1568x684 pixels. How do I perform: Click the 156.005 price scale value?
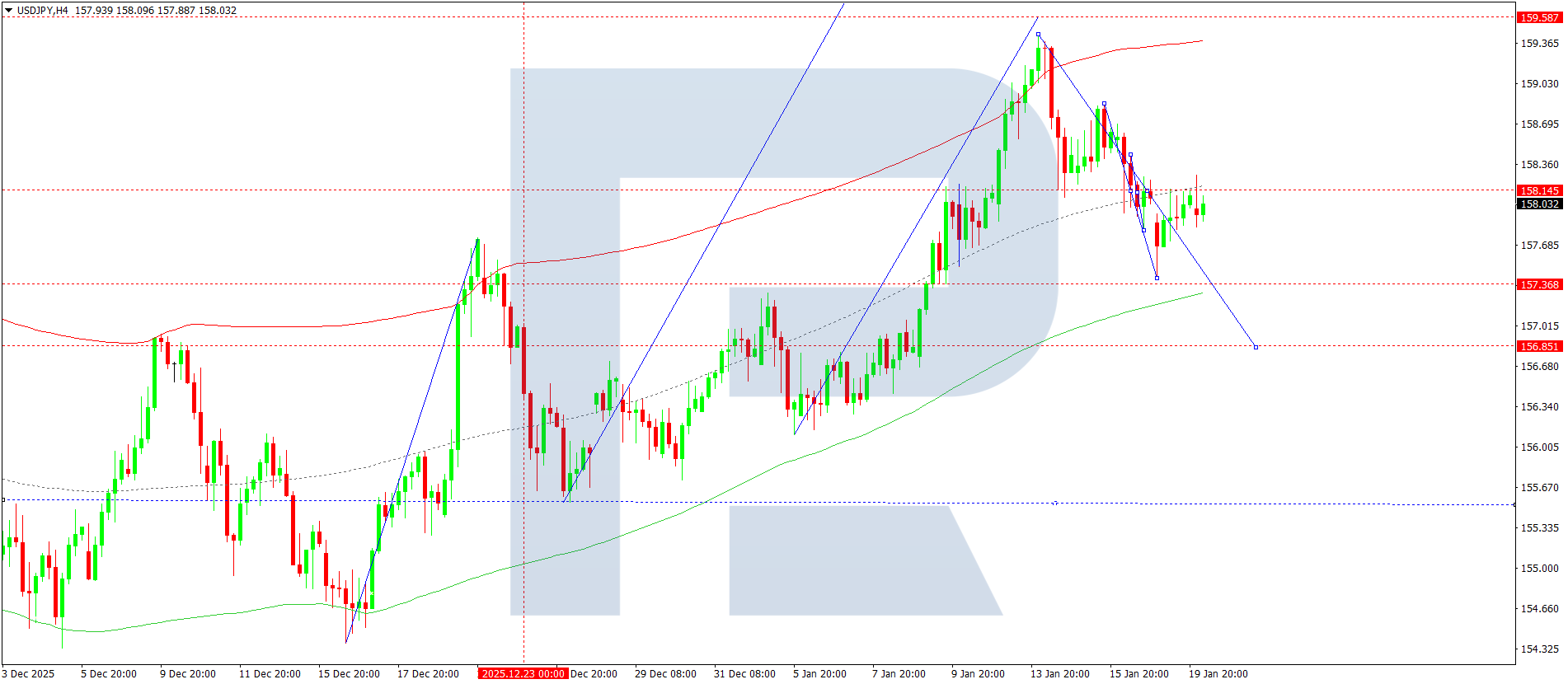pos(1539,447)
